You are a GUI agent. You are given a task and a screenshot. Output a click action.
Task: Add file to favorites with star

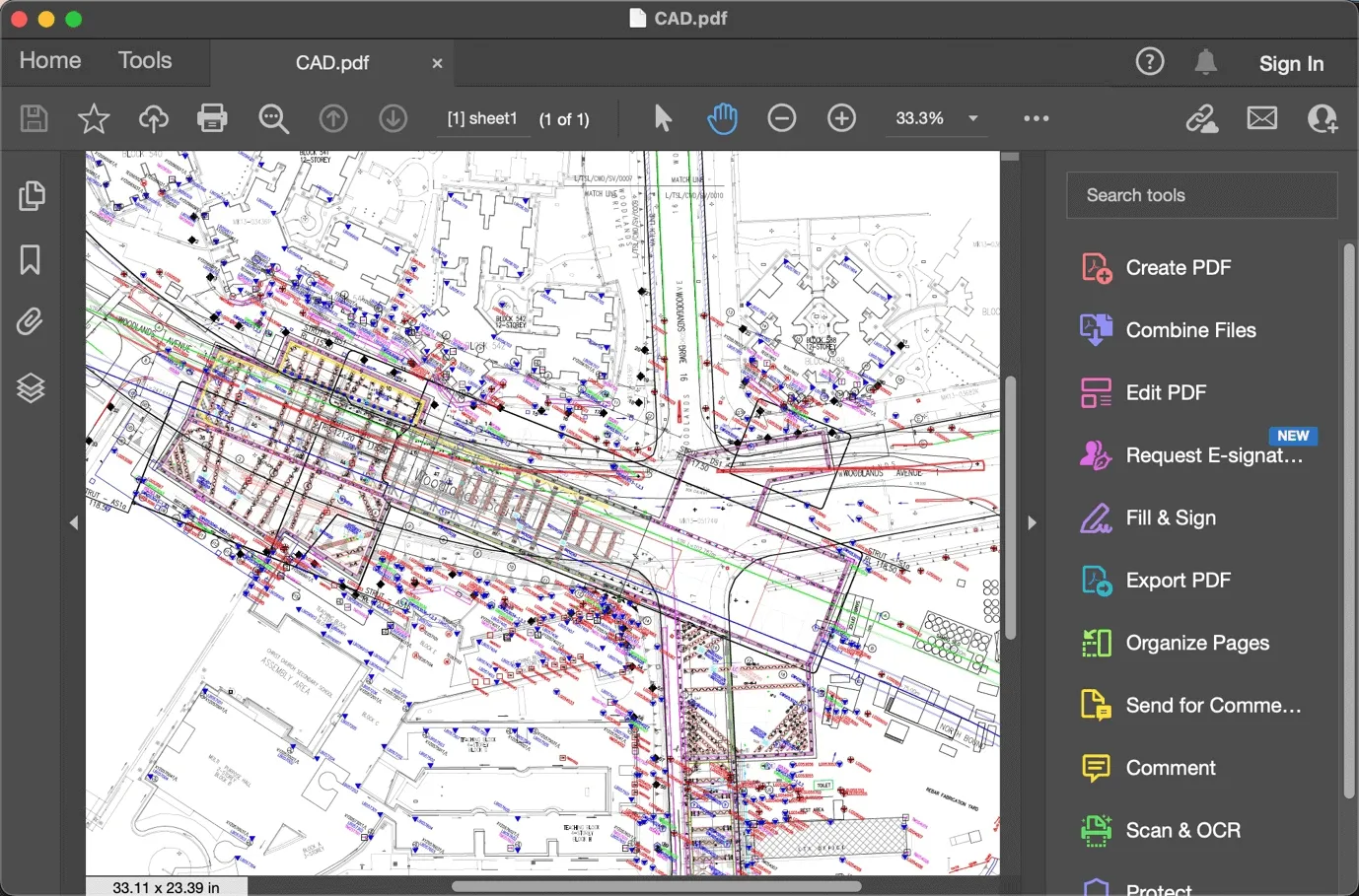click(x=94, y=118)
